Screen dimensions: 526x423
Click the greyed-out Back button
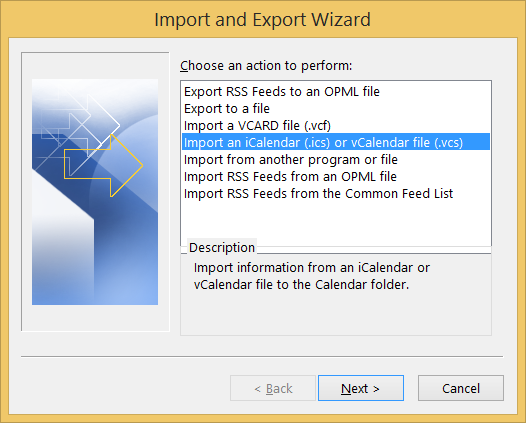point(273,388)
